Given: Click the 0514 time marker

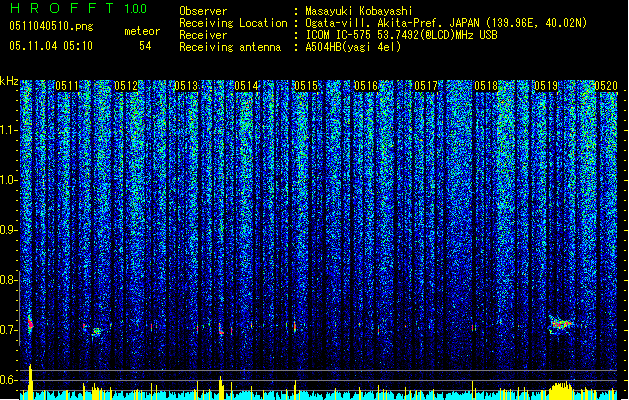Looking at the screenshot, I should tap(246, 86).
